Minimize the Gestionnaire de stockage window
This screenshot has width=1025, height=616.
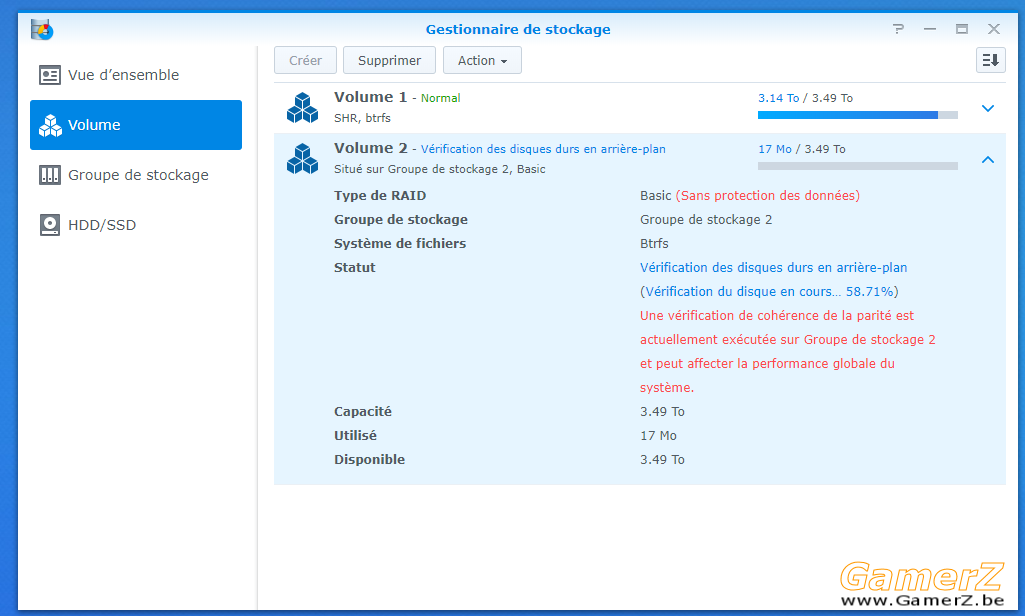coord(930,29)
